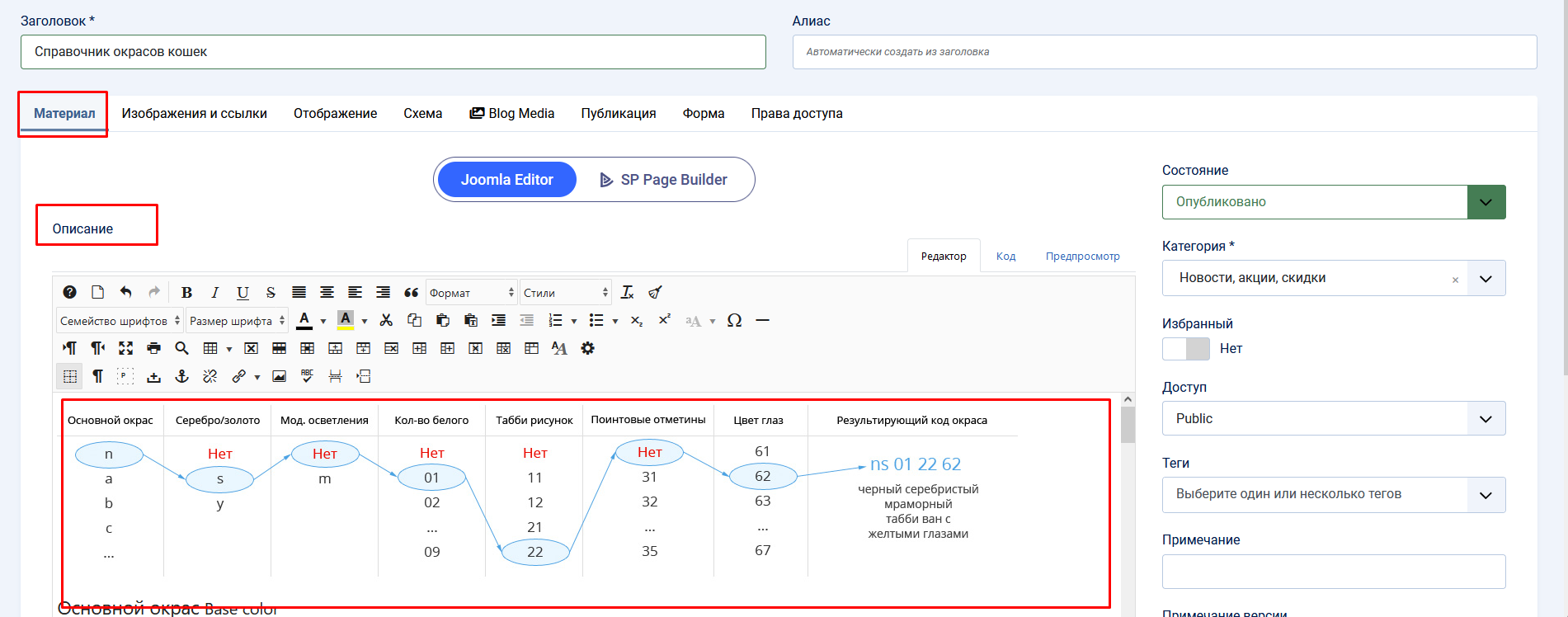Insert a horizontal rule
The image size is (1568, 617).
click(x=762, y=320)
